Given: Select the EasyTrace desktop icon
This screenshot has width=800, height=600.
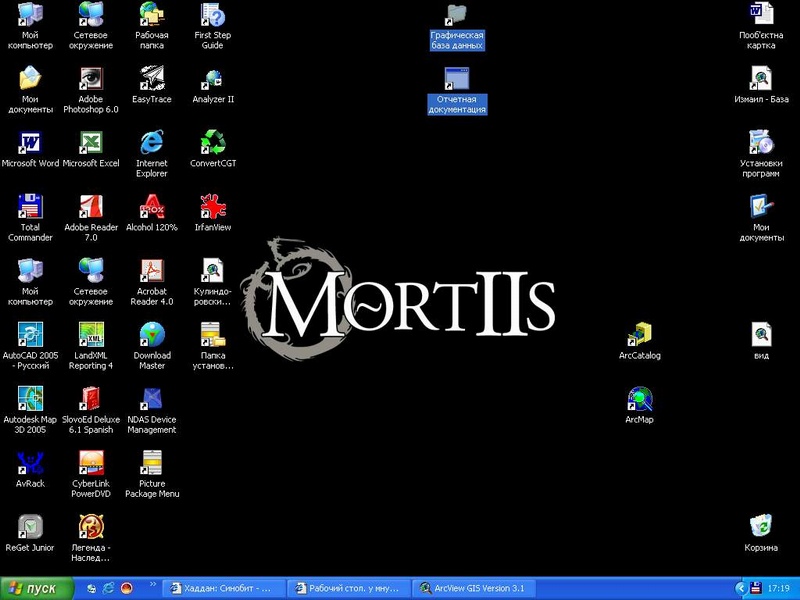Looking at the screenshot, I should (152, 85).
